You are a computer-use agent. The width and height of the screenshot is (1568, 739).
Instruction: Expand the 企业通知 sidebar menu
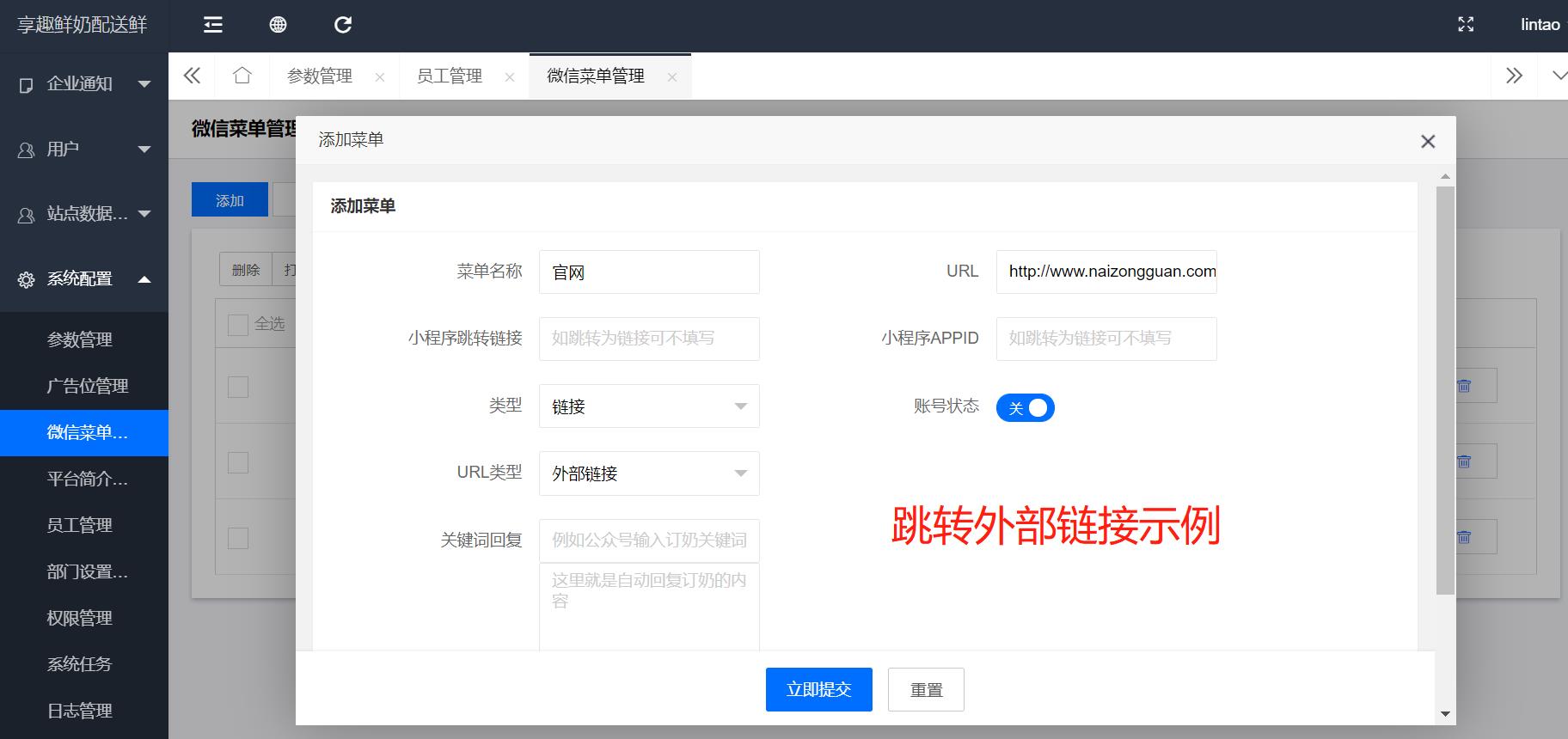tap(84, 84)
